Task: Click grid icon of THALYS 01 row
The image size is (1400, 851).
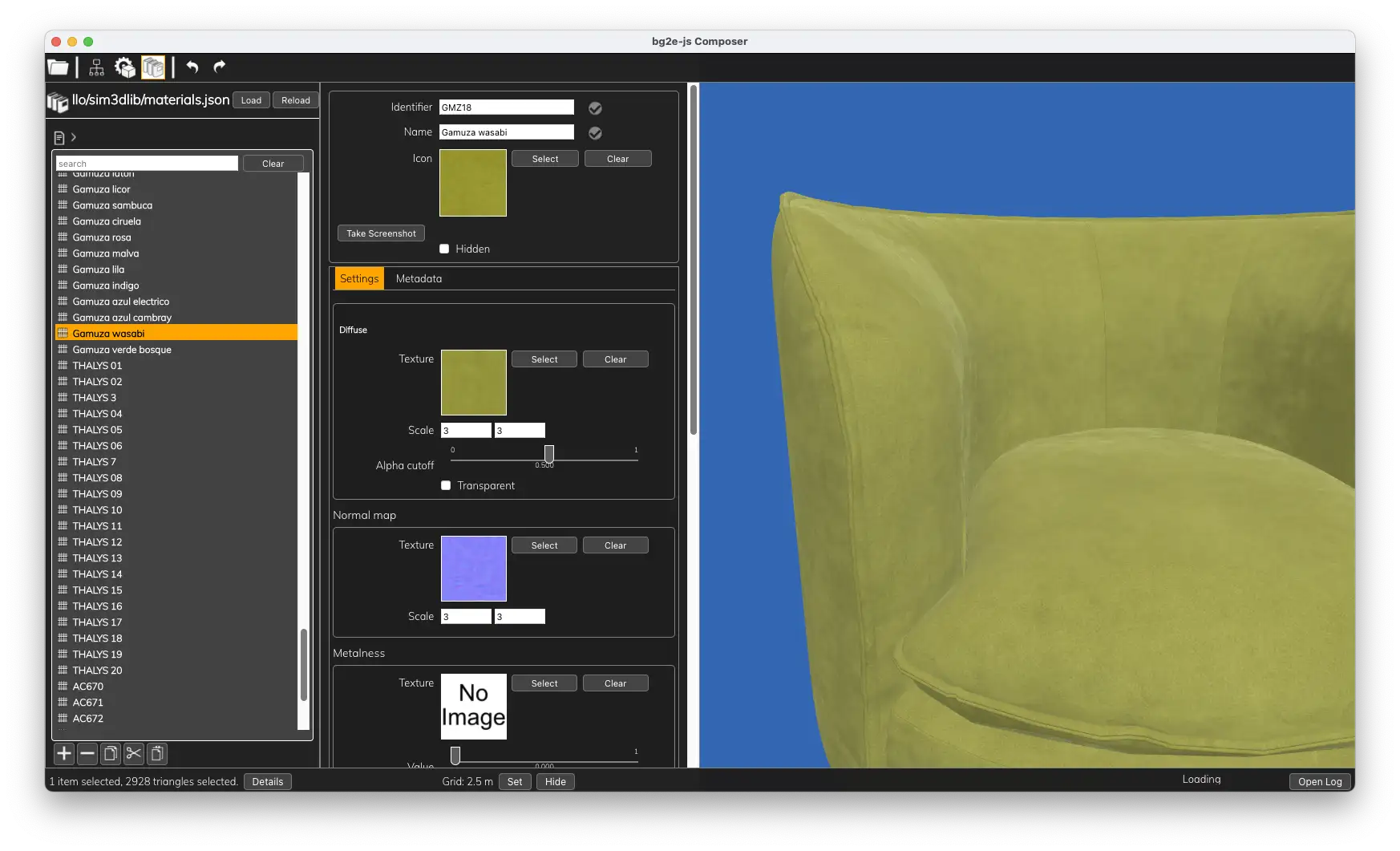Action: coord(63,366)
